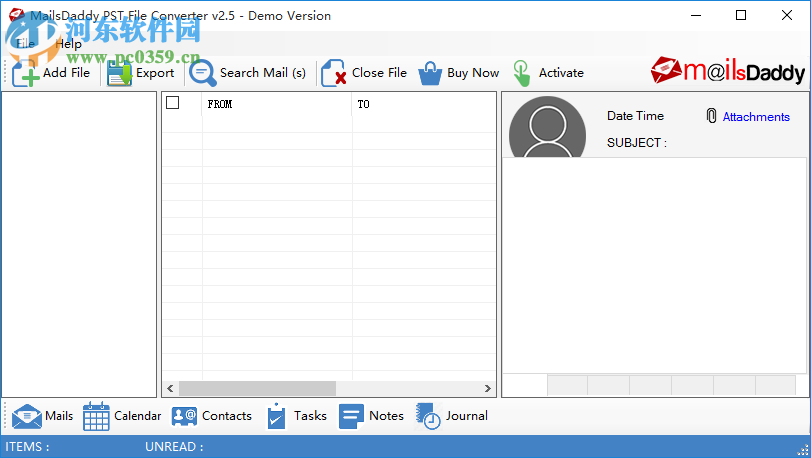
Task: Click the horizontal scrollbar left arrow
Action: (x=170, y=388)
